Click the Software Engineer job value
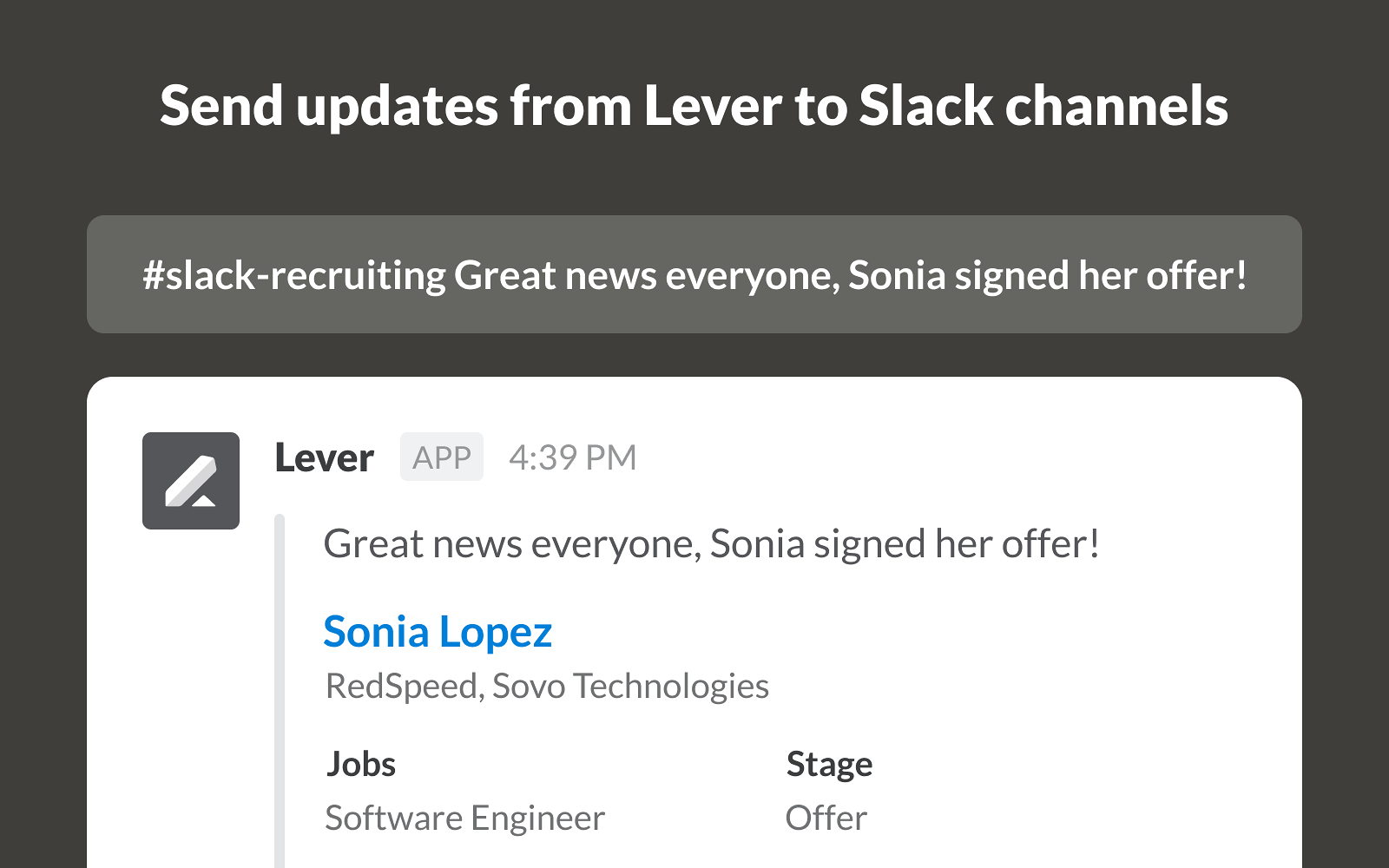This screenshot has width=1389, height=868. coord(464,818)
